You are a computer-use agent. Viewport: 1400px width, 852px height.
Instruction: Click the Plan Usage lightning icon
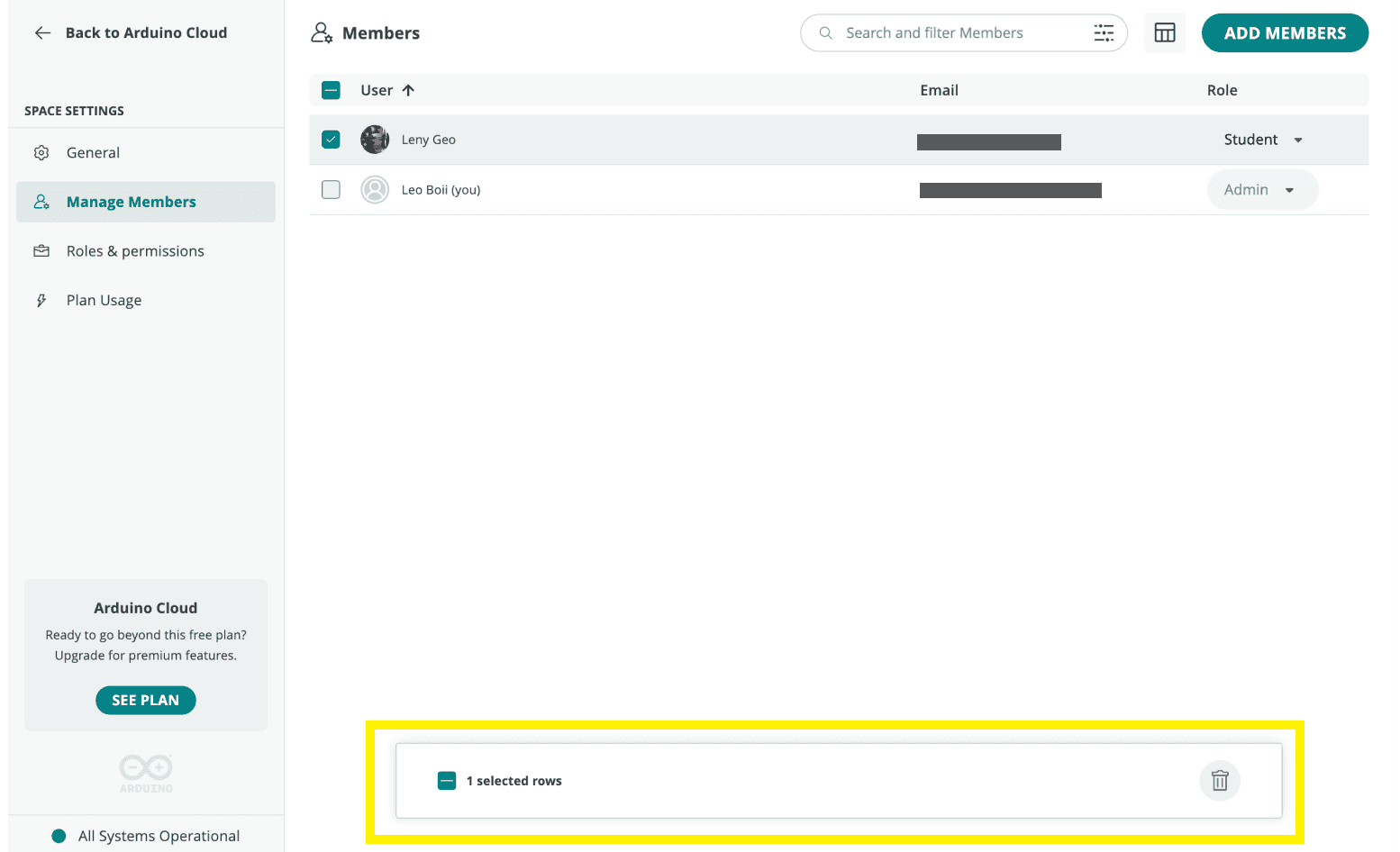pyautogui.click(x=41, y=301)
